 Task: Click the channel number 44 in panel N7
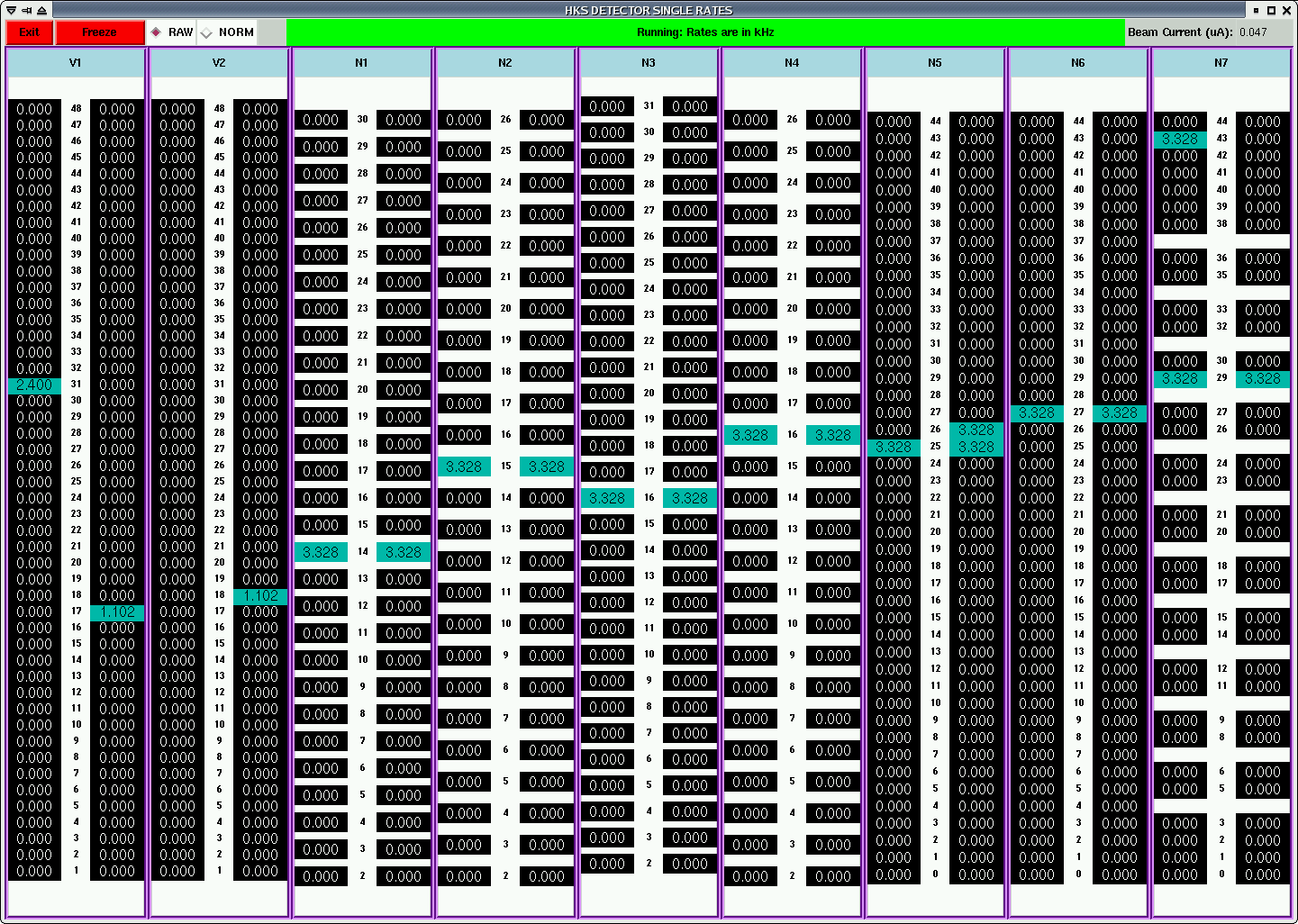1222,121
